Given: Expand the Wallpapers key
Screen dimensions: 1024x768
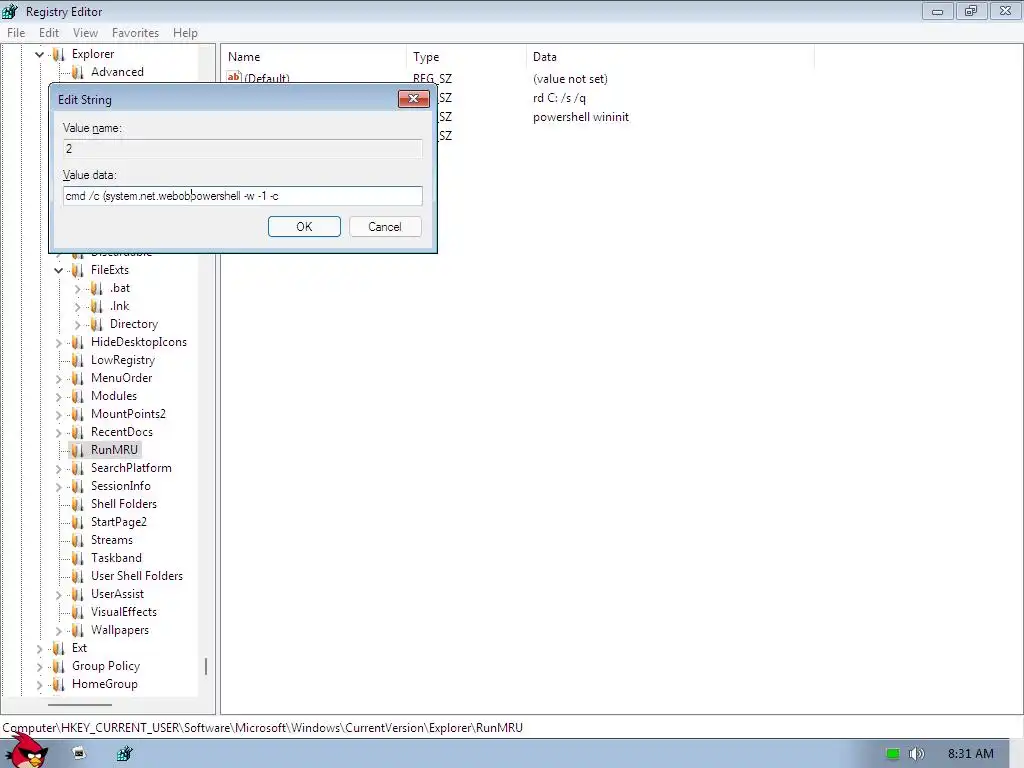Looking at the screenshot, I should [x=59, y=631].
